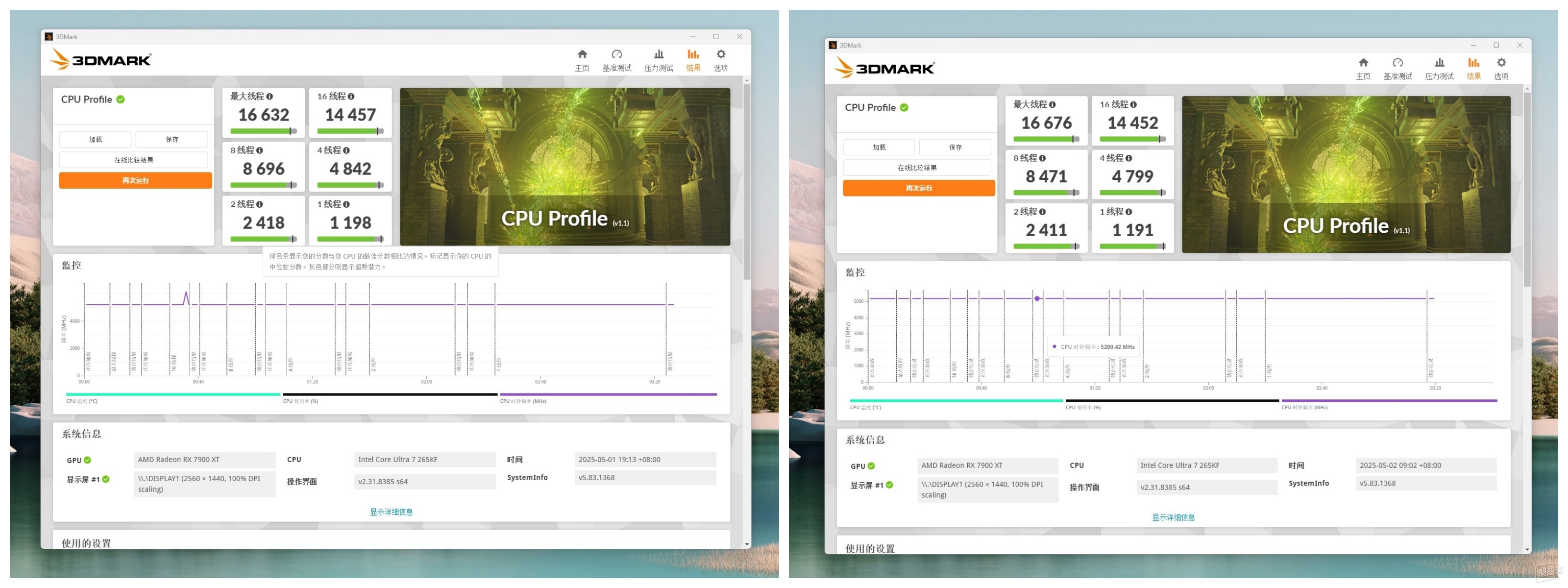1568x588 pixels.
Task: Click green score bar under 1 191
Action: pyautogui.click(x=1132, y=246)
